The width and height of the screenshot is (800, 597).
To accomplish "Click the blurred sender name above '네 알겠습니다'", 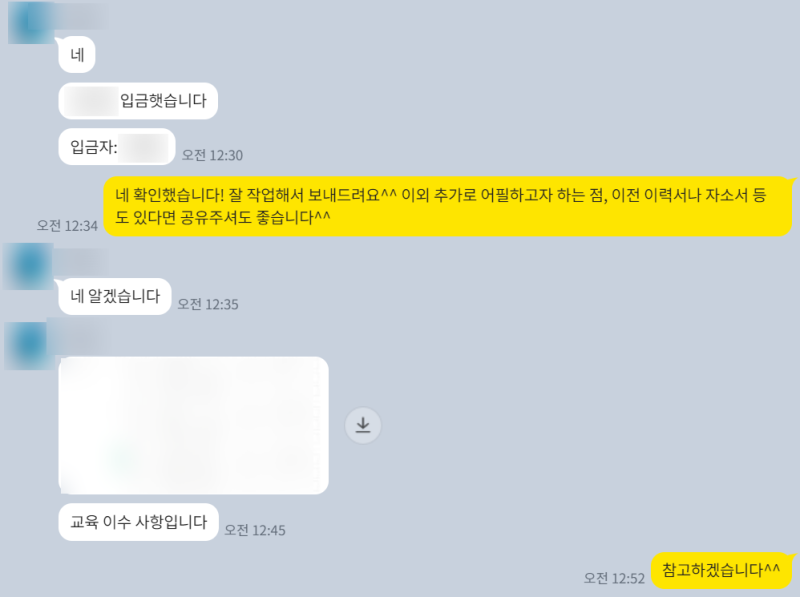I will click(81, 261).
